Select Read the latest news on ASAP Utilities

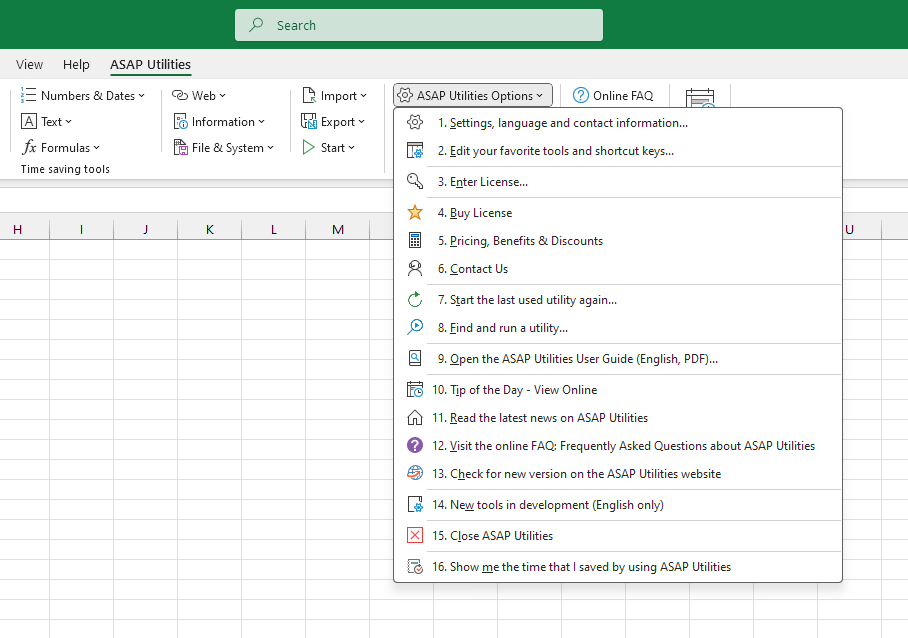pyautogui.click(x=618, y=417)
